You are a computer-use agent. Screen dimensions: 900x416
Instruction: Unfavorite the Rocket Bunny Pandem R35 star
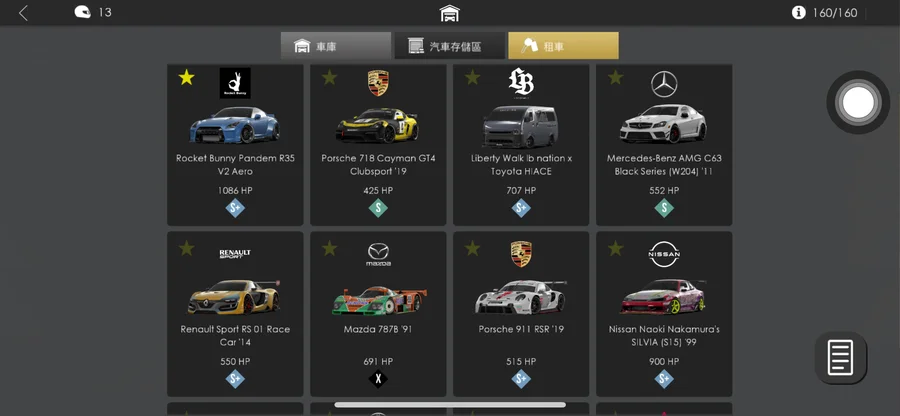pyautogui.click(x=186, y=77)
